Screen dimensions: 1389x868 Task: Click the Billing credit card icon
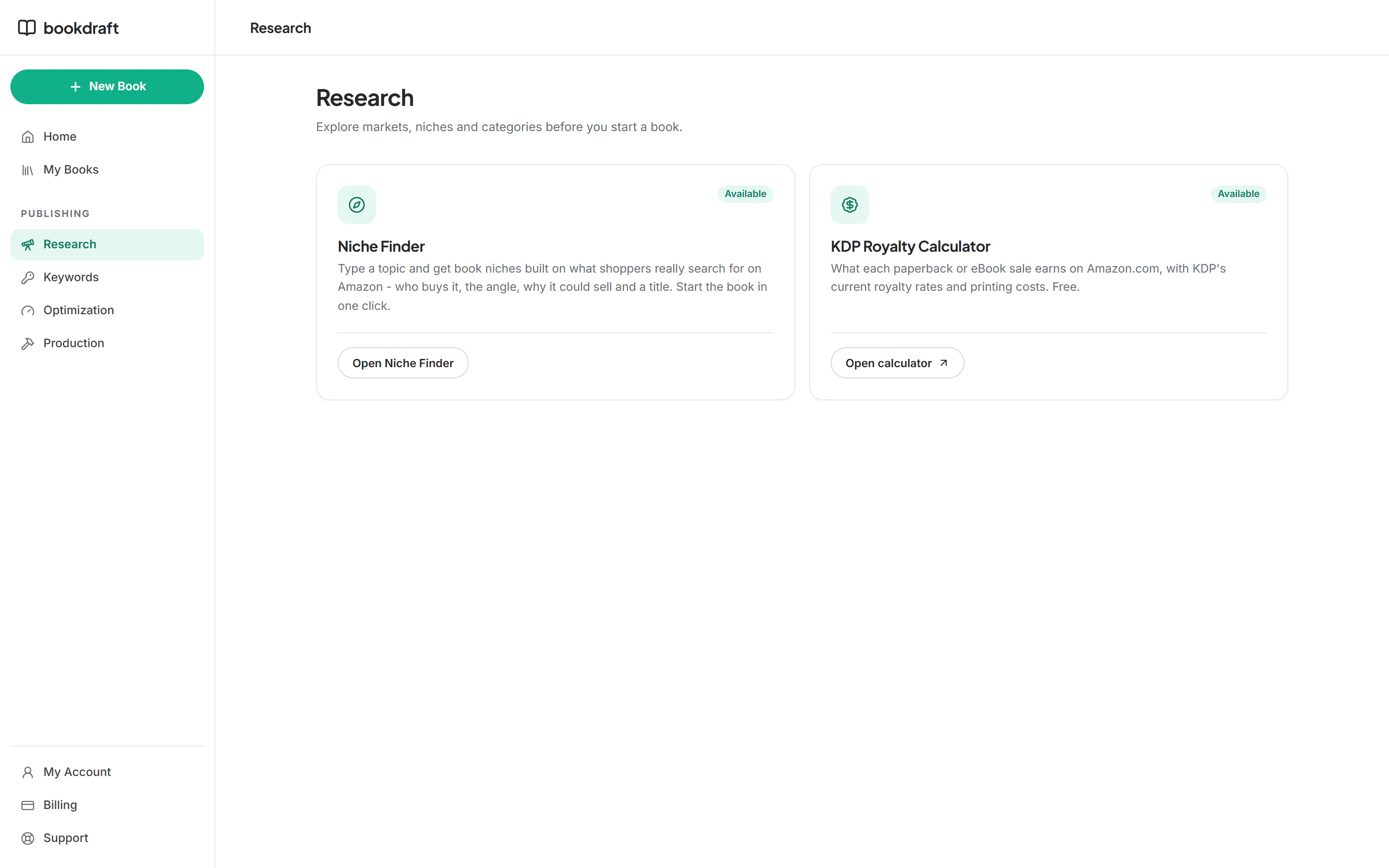point(27,806)
